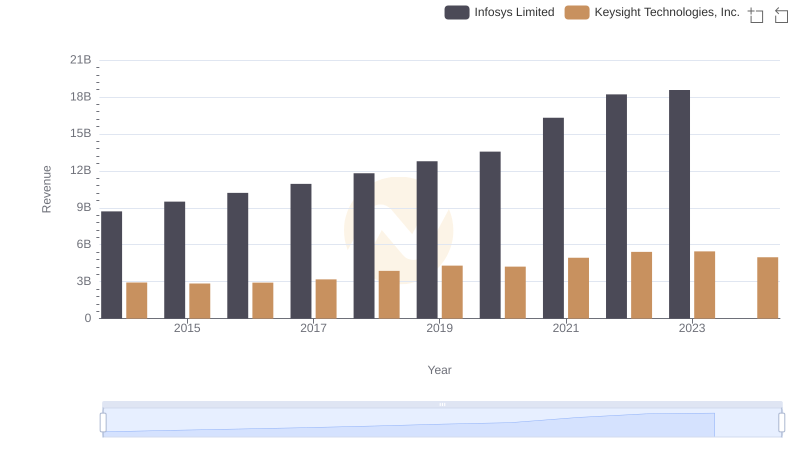Click the 2017 x-axis label
800x461 pixels.
pyautogui.click(x=313, y=328)
